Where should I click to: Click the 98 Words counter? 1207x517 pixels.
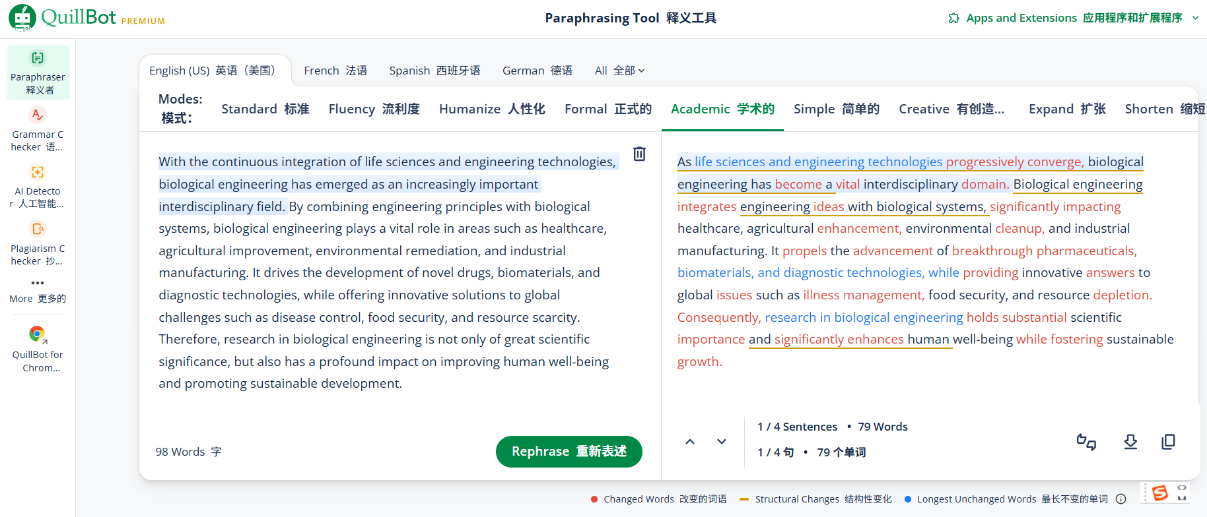coord(188,452)
